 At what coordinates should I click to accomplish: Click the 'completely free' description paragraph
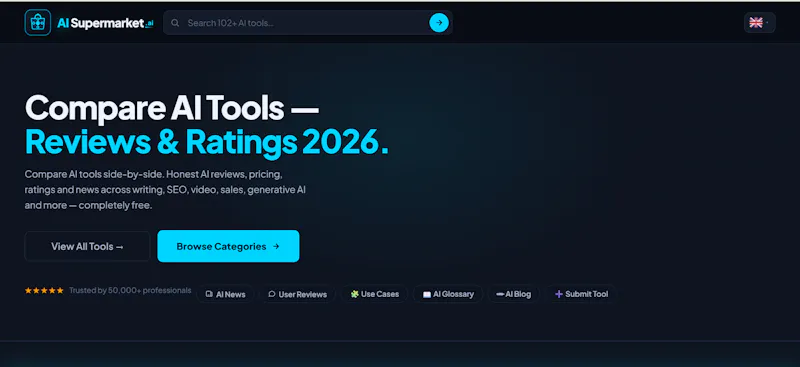[x=165, y=190]
